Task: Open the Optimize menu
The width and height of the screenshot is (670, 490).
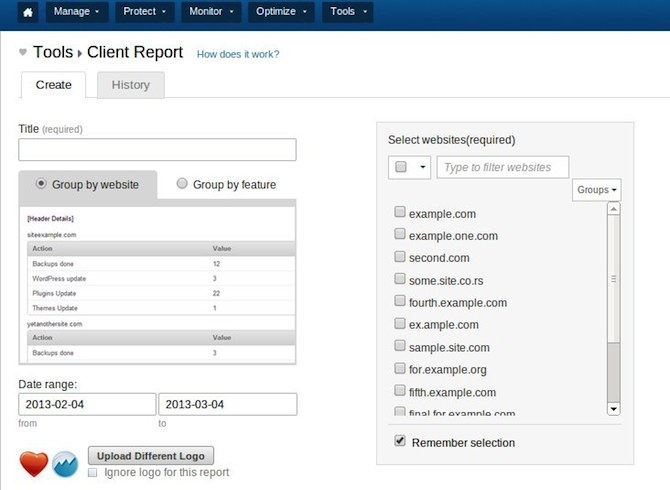Action: 281,13
